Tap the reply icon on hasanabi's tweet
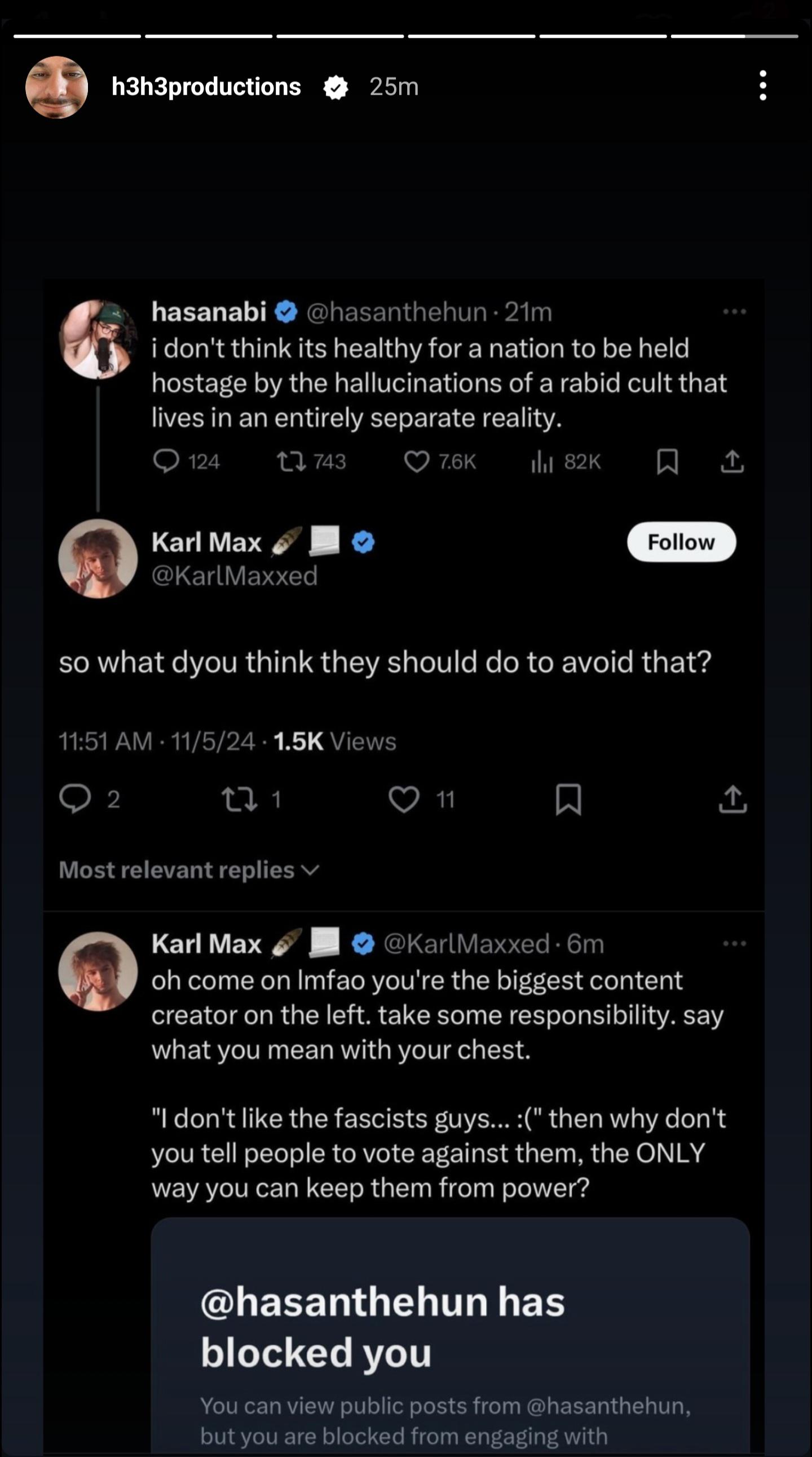This screenshot has height=1457, width=812. pyautogui.click(x=166, y=462)
